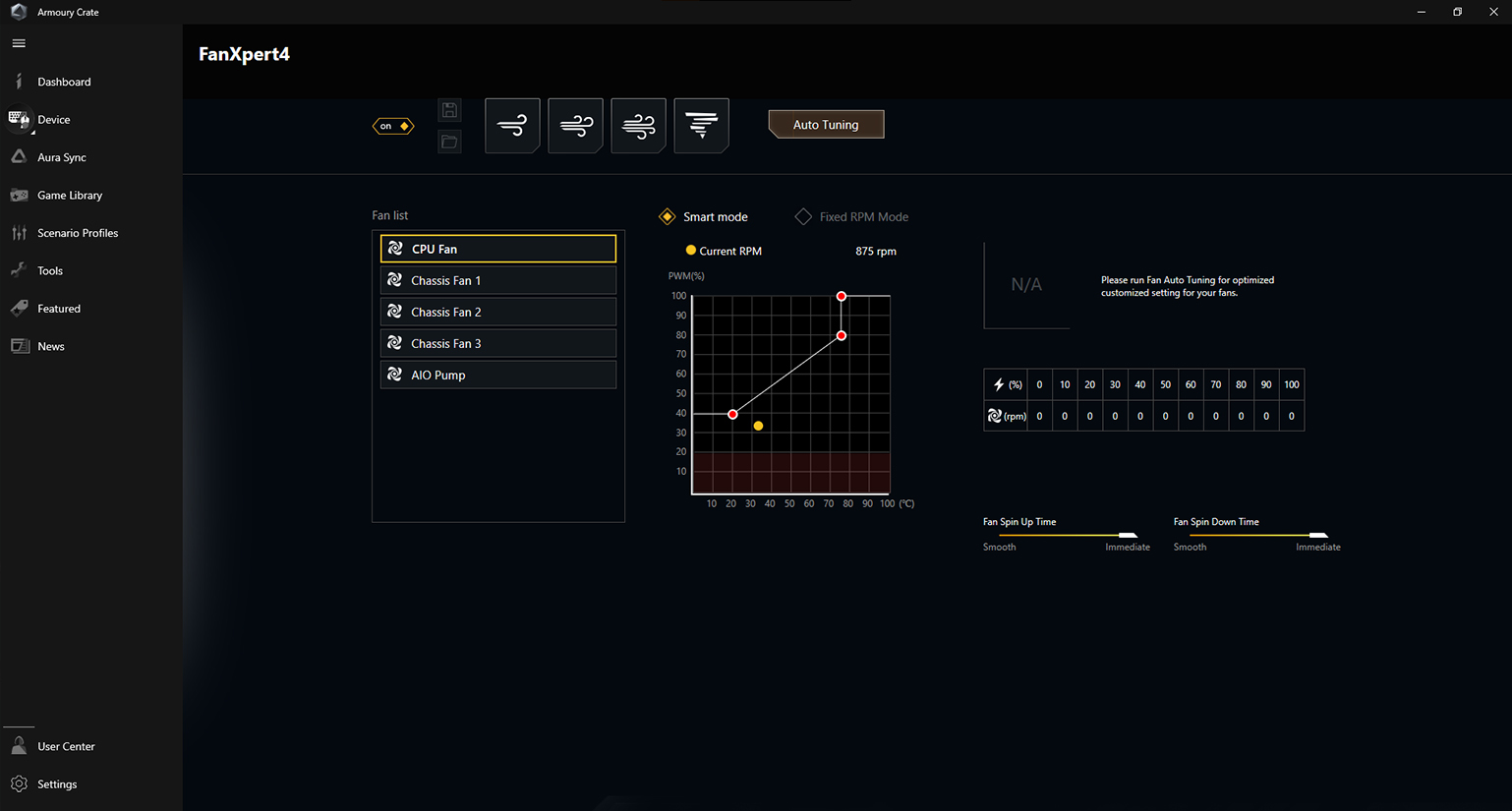Select Chassis Fan 2 in the fan list
Viewport: 1512px width, 811px height.
(x=498, y=312)
